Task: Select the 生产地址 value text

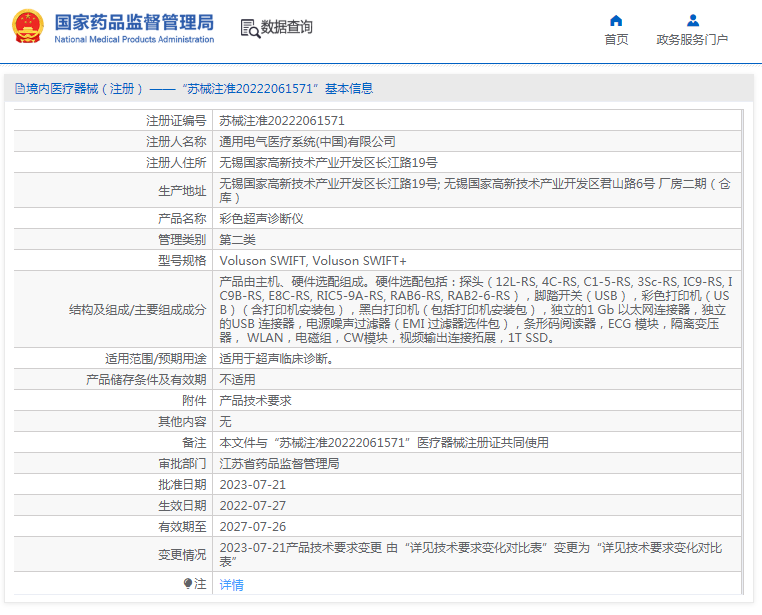Action: pos(475,190)
